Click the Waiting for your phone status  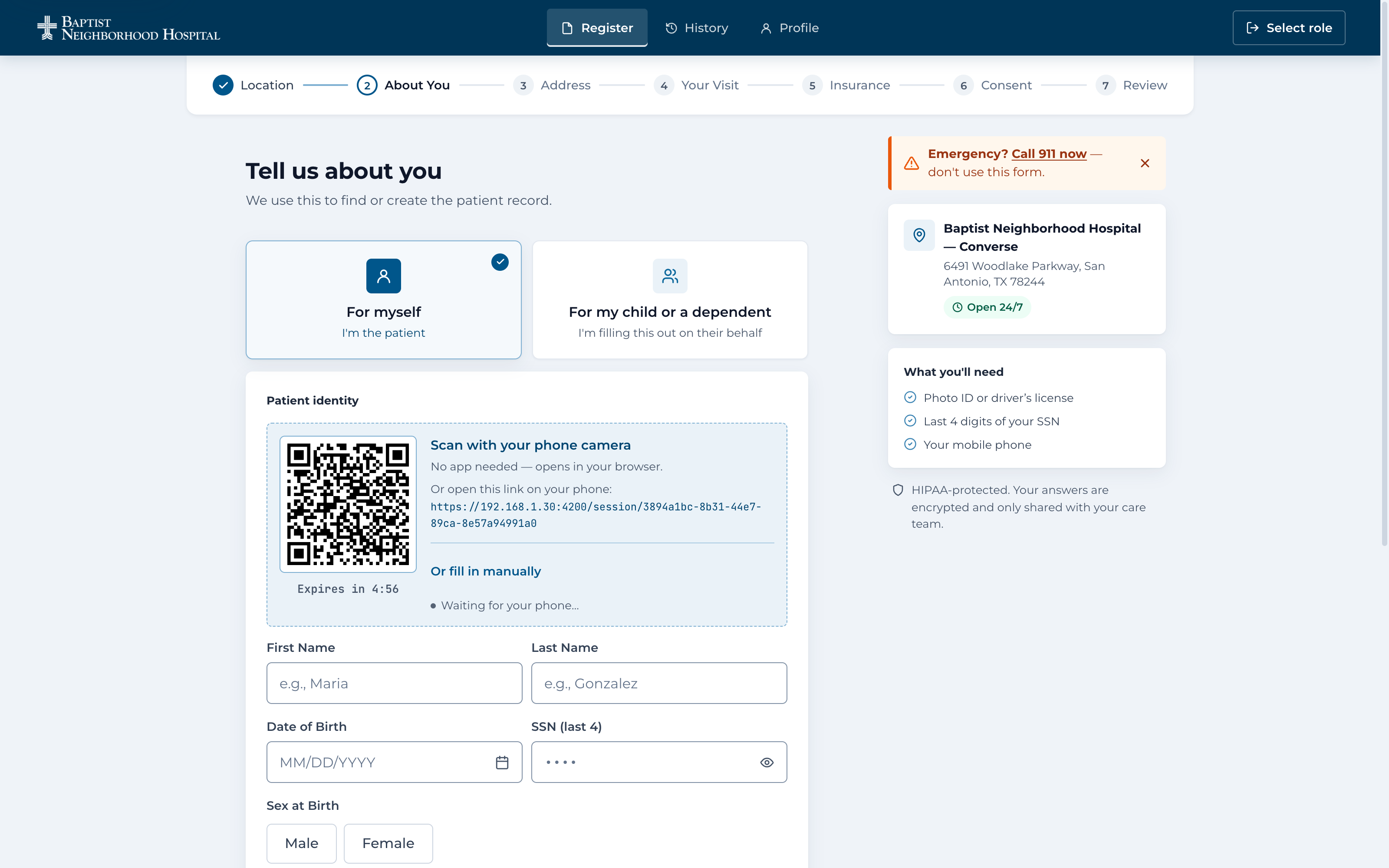(505, 606)
